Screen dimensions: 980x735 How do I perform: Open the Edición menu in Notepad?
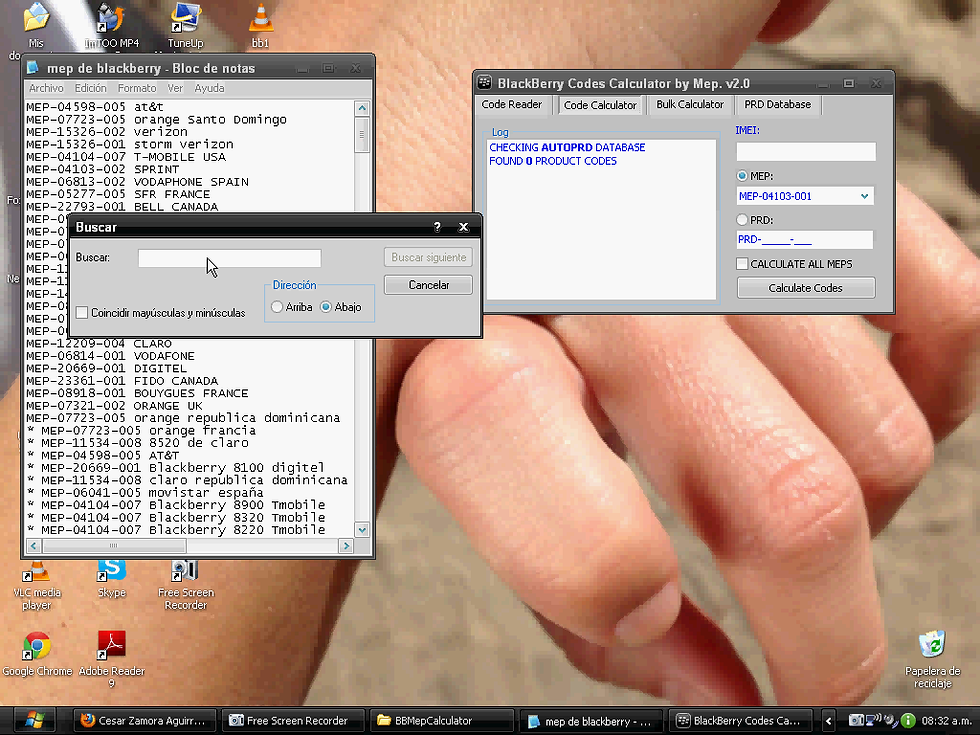91,88
